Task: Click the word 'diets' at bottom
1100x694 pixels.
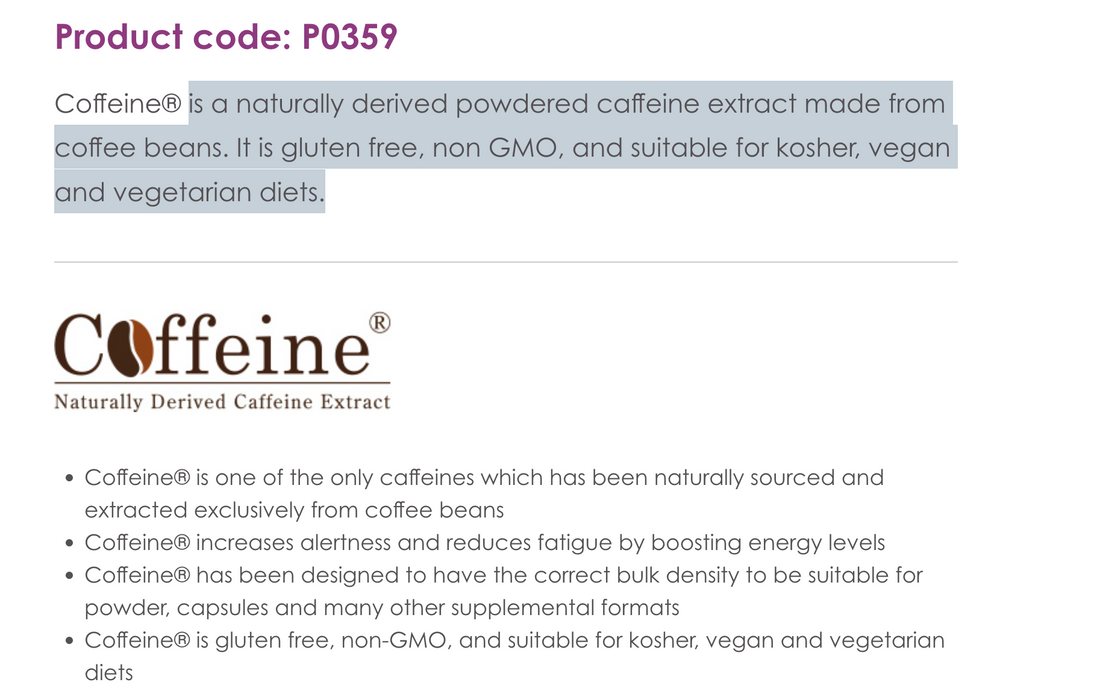Action: pyautogui.click(x=109, y=672)
